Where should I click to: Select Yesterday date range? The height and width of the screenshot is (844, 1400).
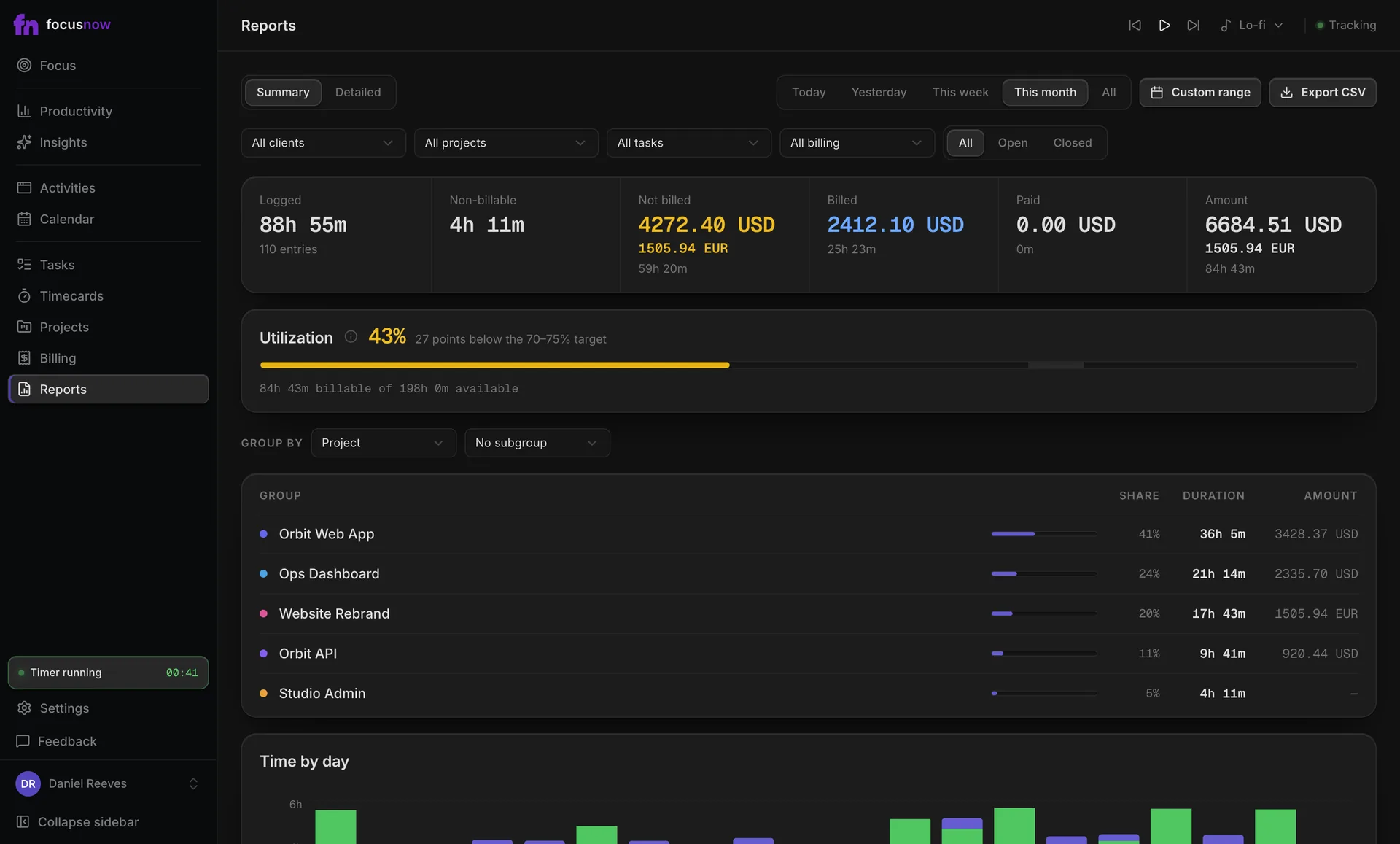[x=879, y=92]
